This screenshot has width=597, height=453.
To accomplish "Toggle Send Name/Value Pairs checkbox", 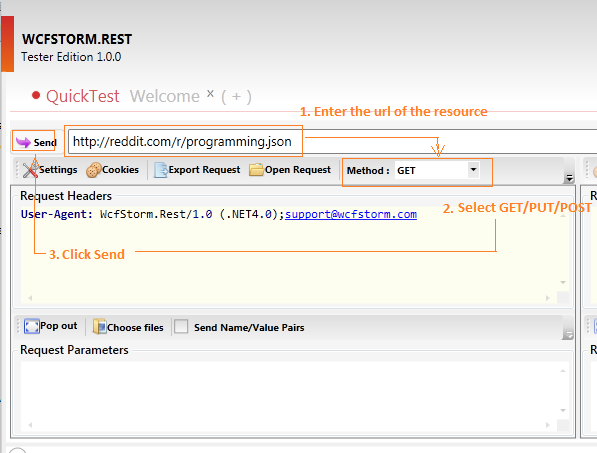I will click(x=181, y=326).
